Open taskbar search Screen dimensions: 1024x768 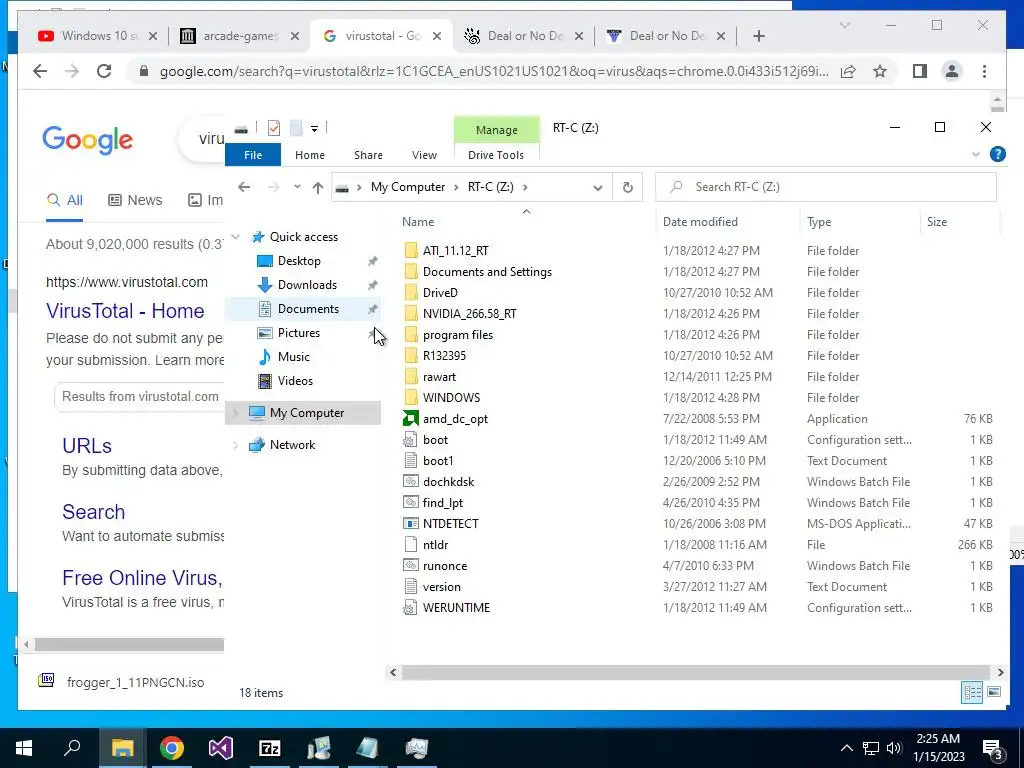(73, 748)
